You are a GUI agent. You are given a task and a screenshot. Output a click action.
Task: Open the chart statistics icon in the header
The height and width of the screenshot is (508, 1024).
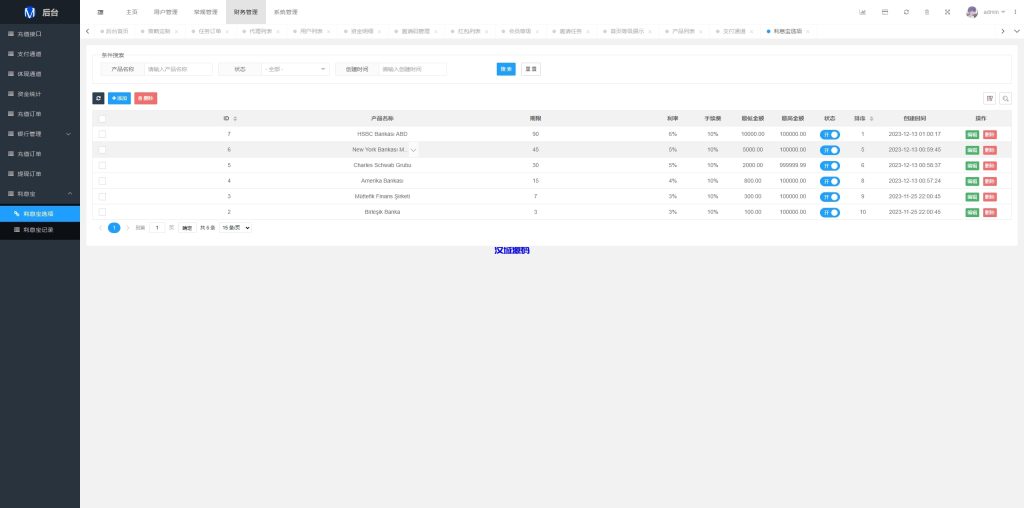point(862,12)
